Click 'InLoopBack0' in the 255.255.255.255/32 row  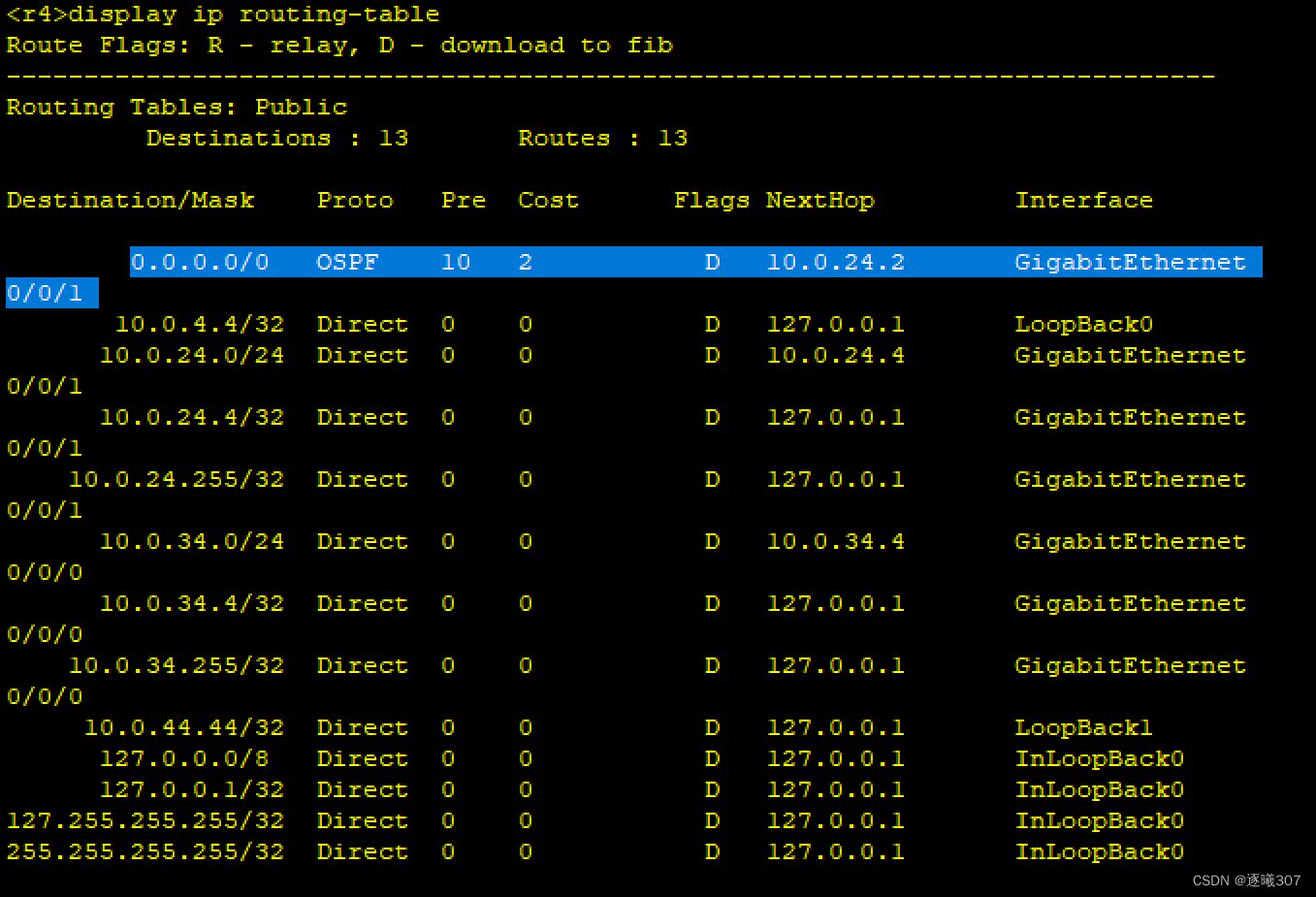pos(1100,852)
